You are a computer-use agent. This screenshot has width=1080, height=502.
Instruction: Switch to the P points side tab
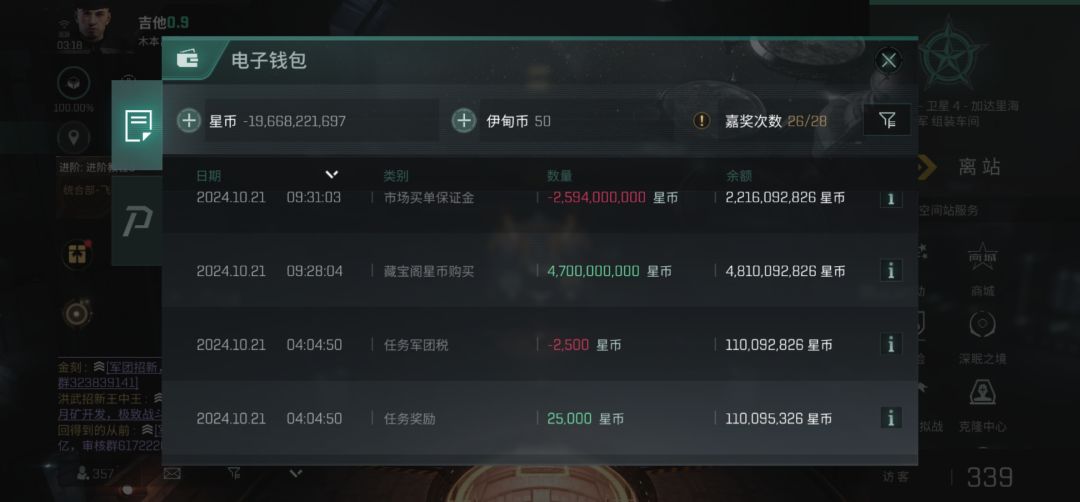138,221
